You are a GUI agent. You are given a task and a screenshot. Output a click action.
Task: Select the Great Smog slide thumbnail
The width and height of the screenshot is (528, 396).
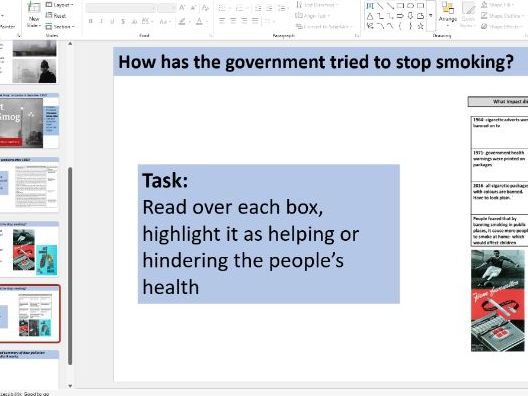(x=29, y=121)
